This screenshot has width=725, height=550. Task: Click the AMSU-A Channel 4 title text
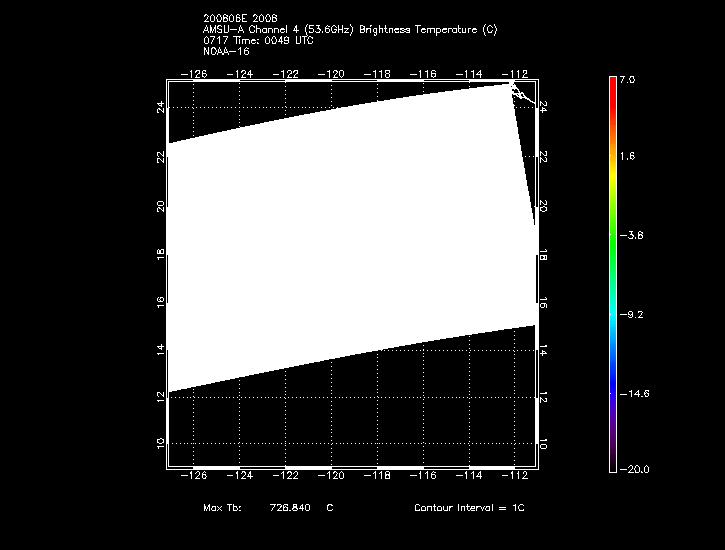tap(349, 30)
